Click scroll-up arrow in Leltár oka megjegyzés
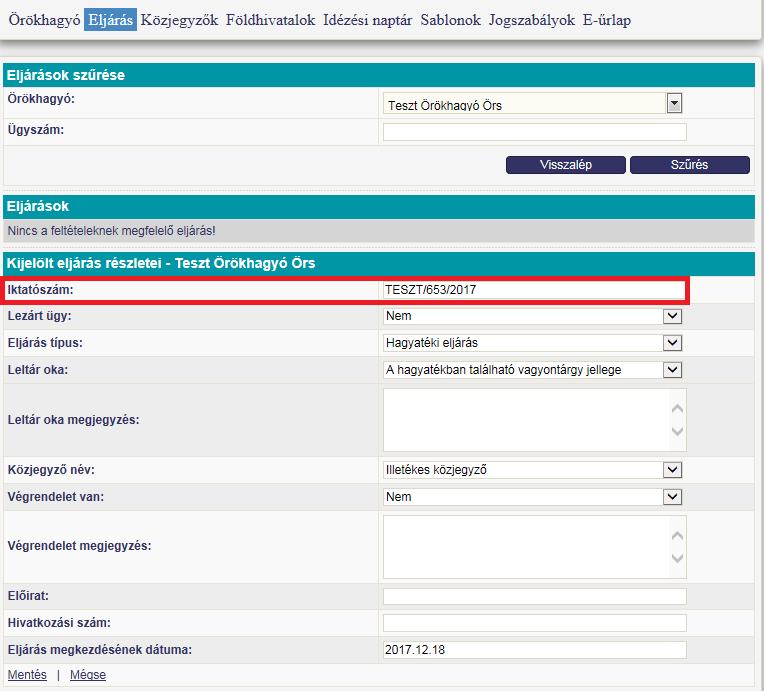 coord(677,409)
